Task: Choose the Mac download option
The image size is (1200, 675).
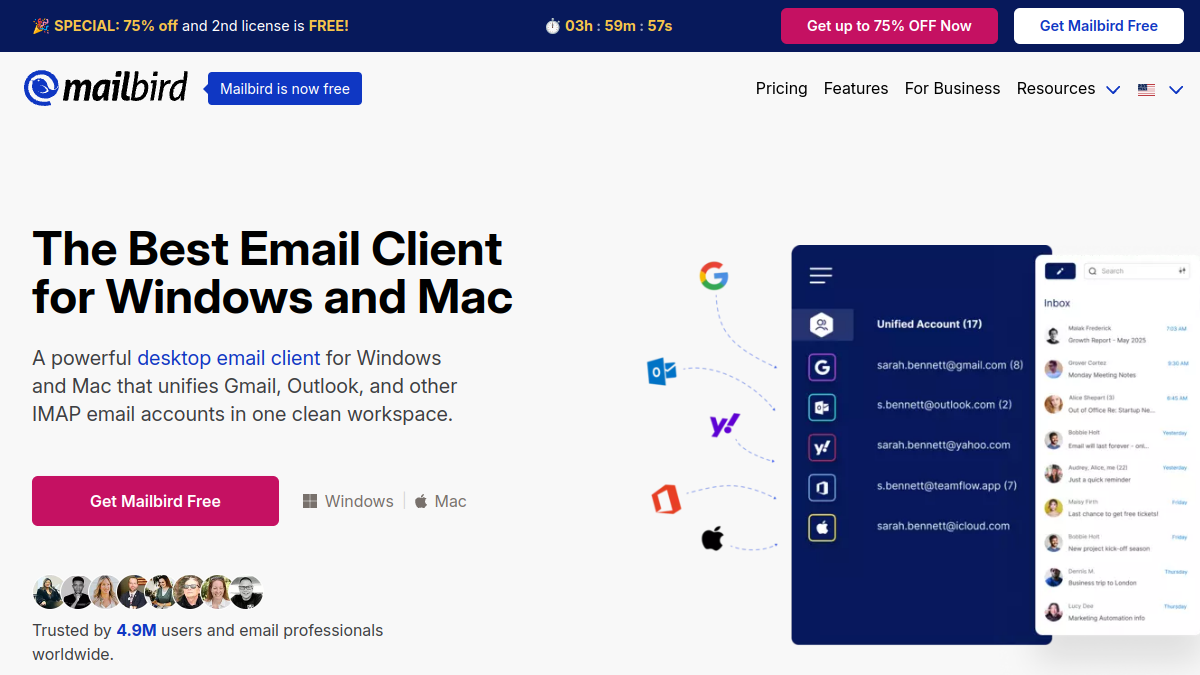Action: click(440, 501)
